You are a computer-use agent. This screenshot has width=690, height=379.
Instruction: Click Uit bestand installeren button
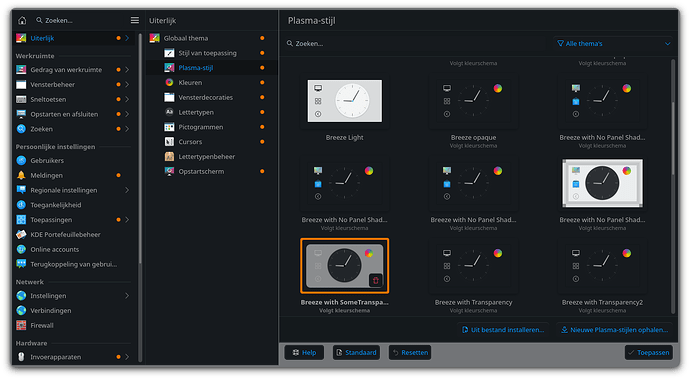click(503, 330)
